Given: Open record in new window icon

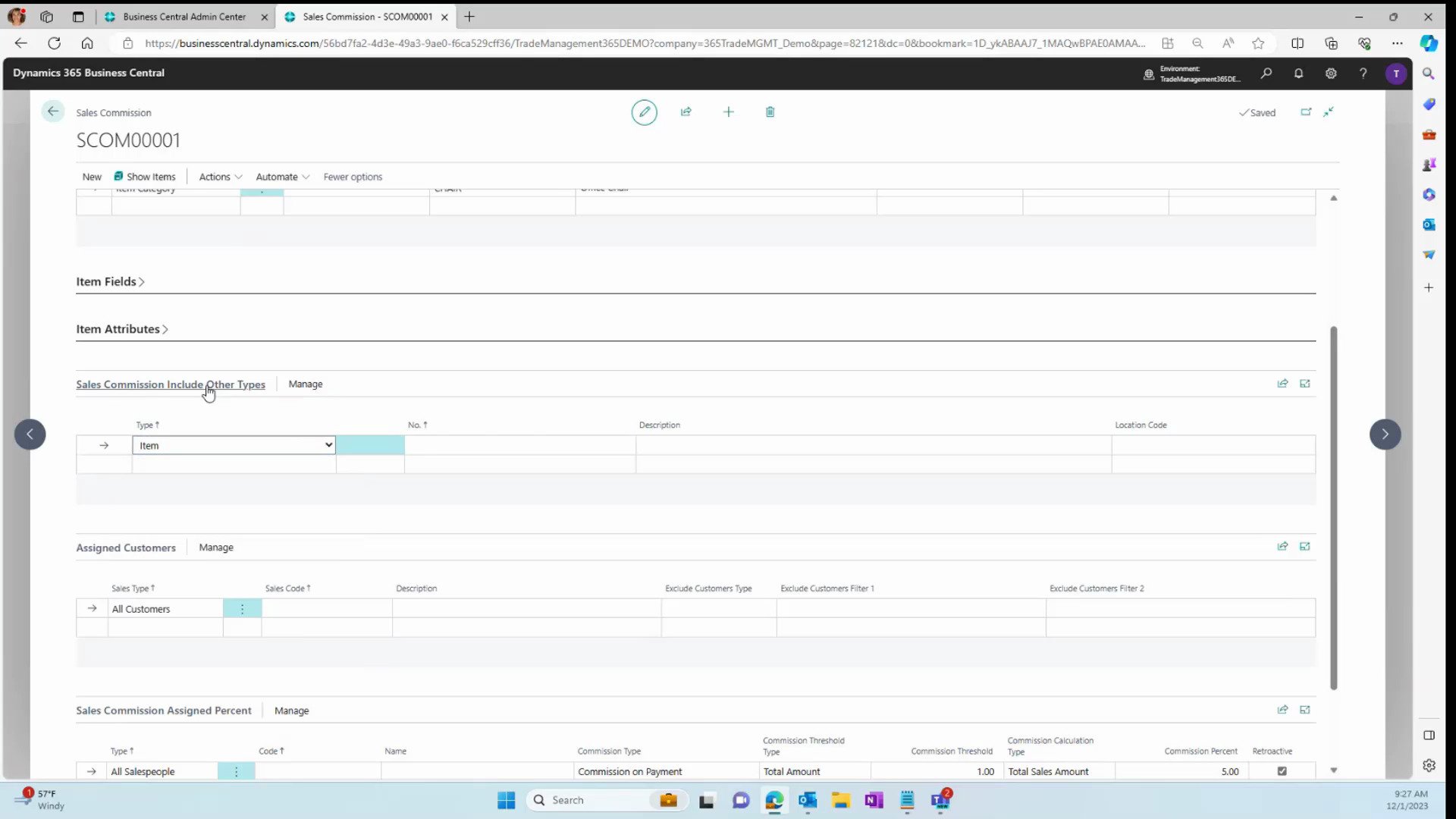Looking at the screenshot, I should point(1306,112).
